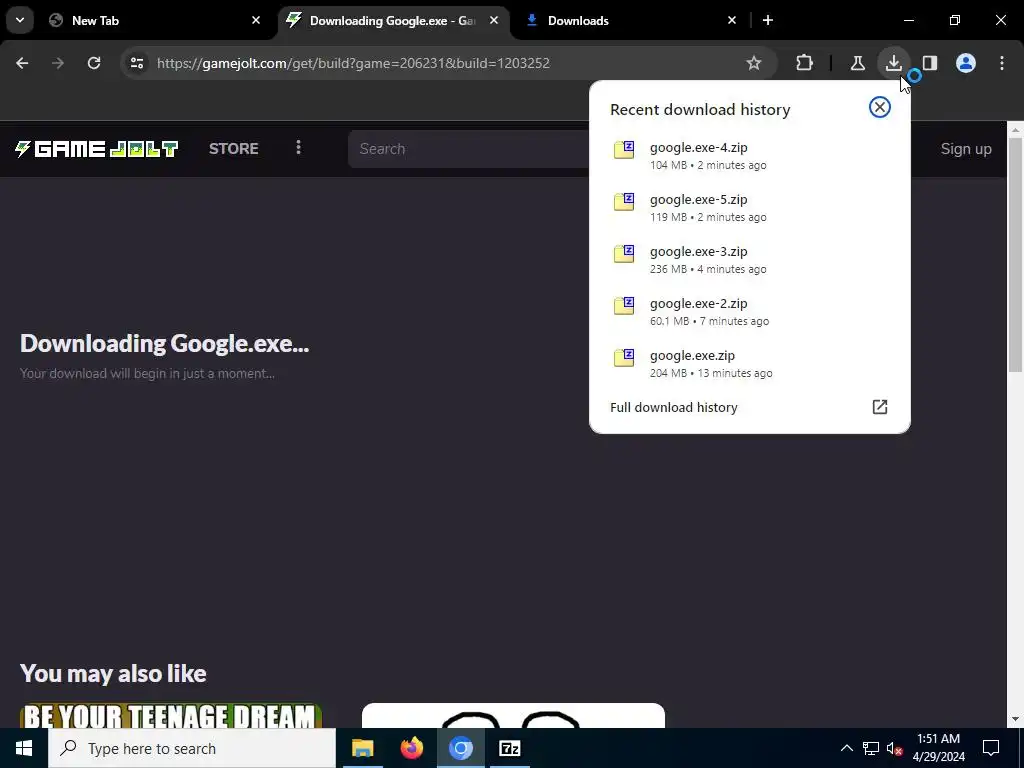
Task: Click the Downloads toolbar icon
Action: tap(893, 63)
